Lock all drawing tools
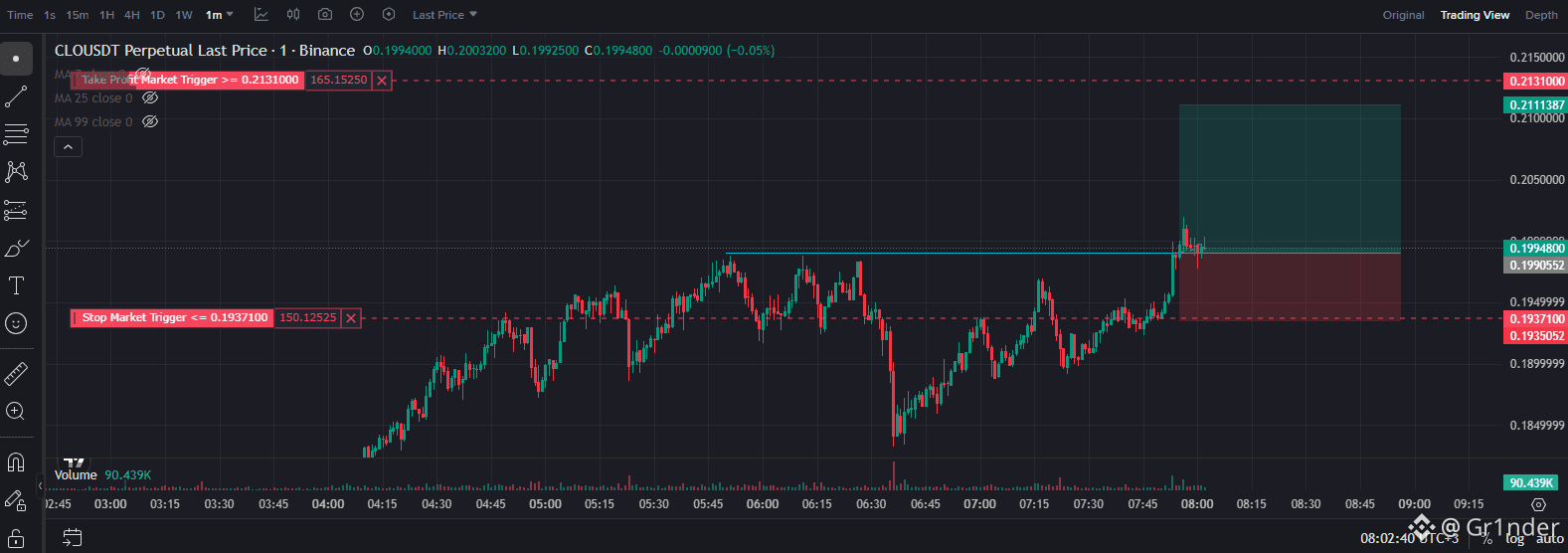The height and width of the screenshot is (553, 1568). click(16, 538)
